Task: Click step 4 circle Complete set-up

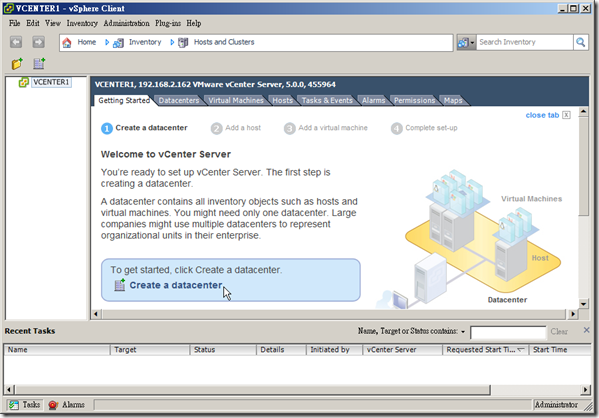Action: coord(397,128)
